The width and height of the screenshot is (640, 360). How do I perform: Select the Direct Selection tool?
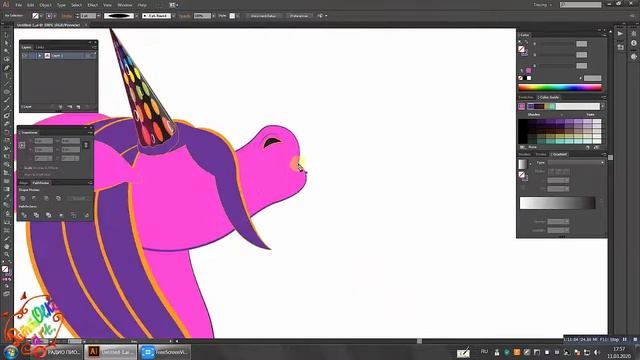point(6,43)
